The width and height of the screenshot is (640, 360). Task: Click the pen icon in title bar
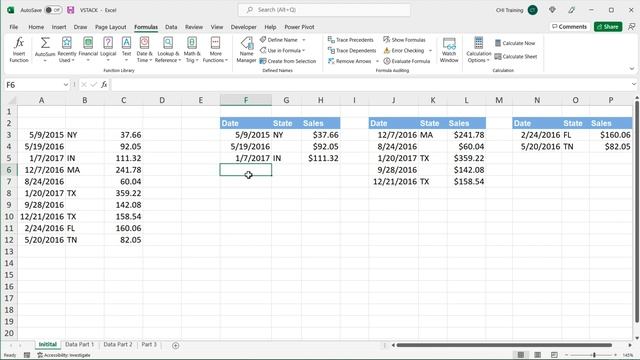571,10
